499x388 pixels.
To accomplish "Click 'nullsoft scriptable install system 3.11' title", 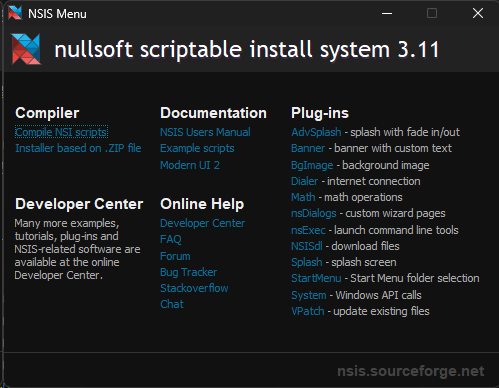I will (x=247, y=50).
